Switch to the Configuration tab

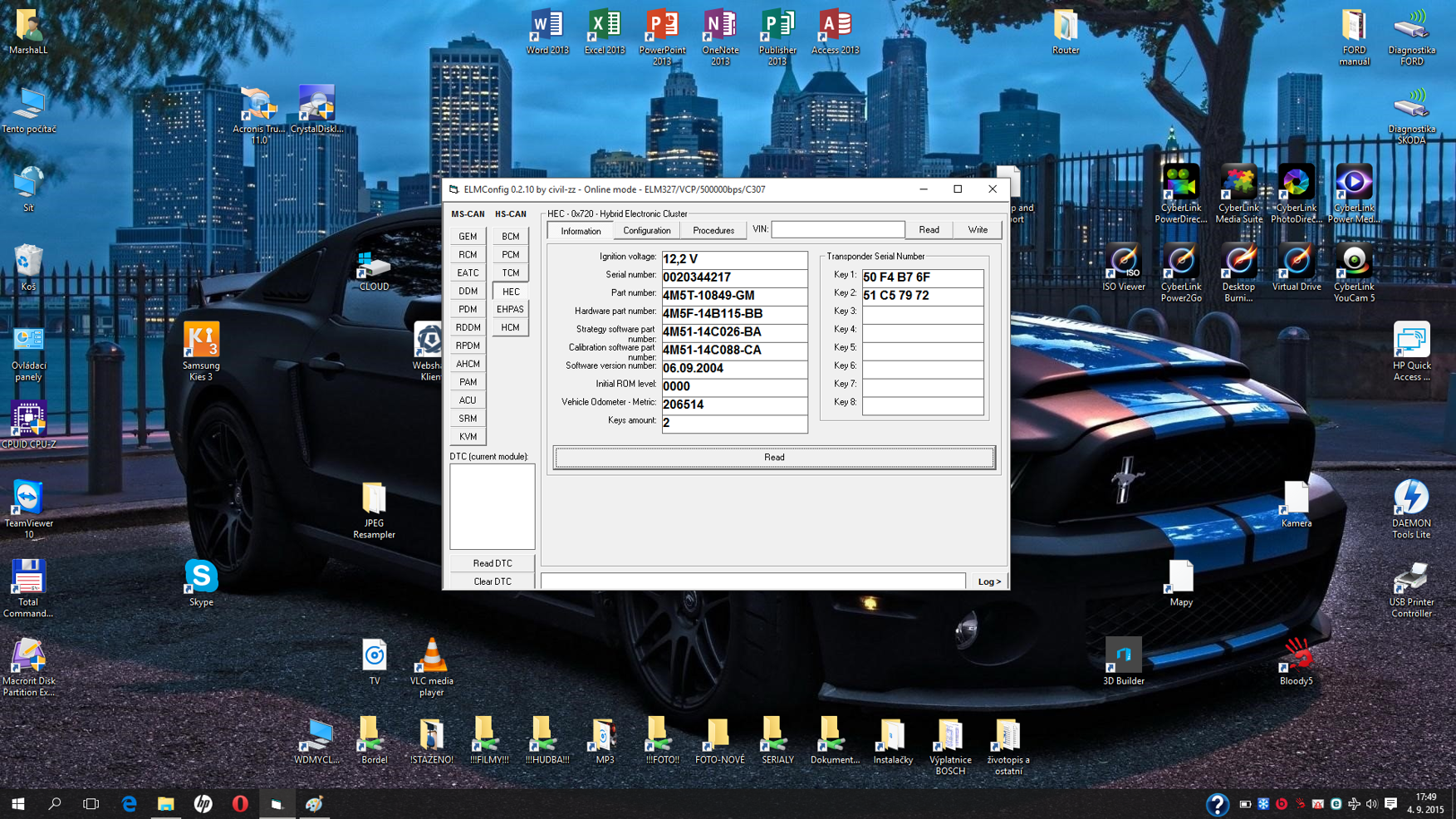646,231
